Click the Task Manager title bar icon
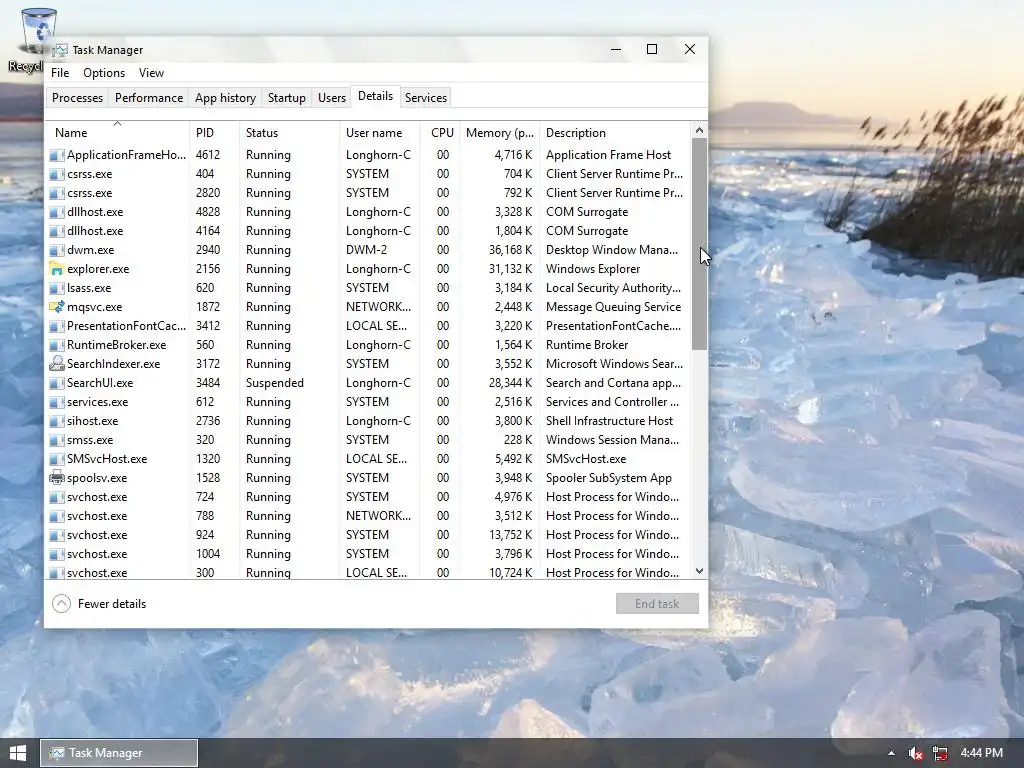This screenshot has width=1024, height=768. 60,50
